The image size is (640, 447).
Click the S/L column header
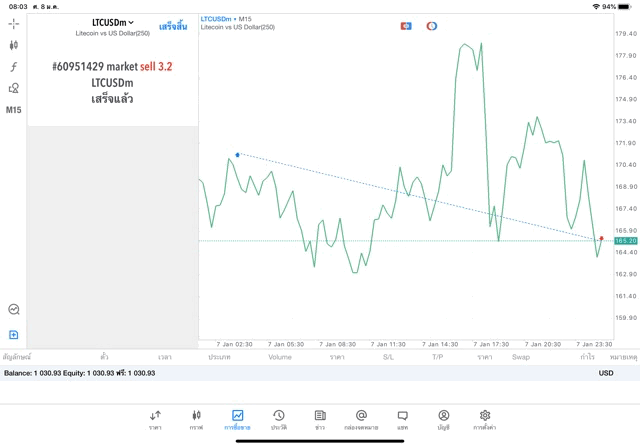pos(388,357)
